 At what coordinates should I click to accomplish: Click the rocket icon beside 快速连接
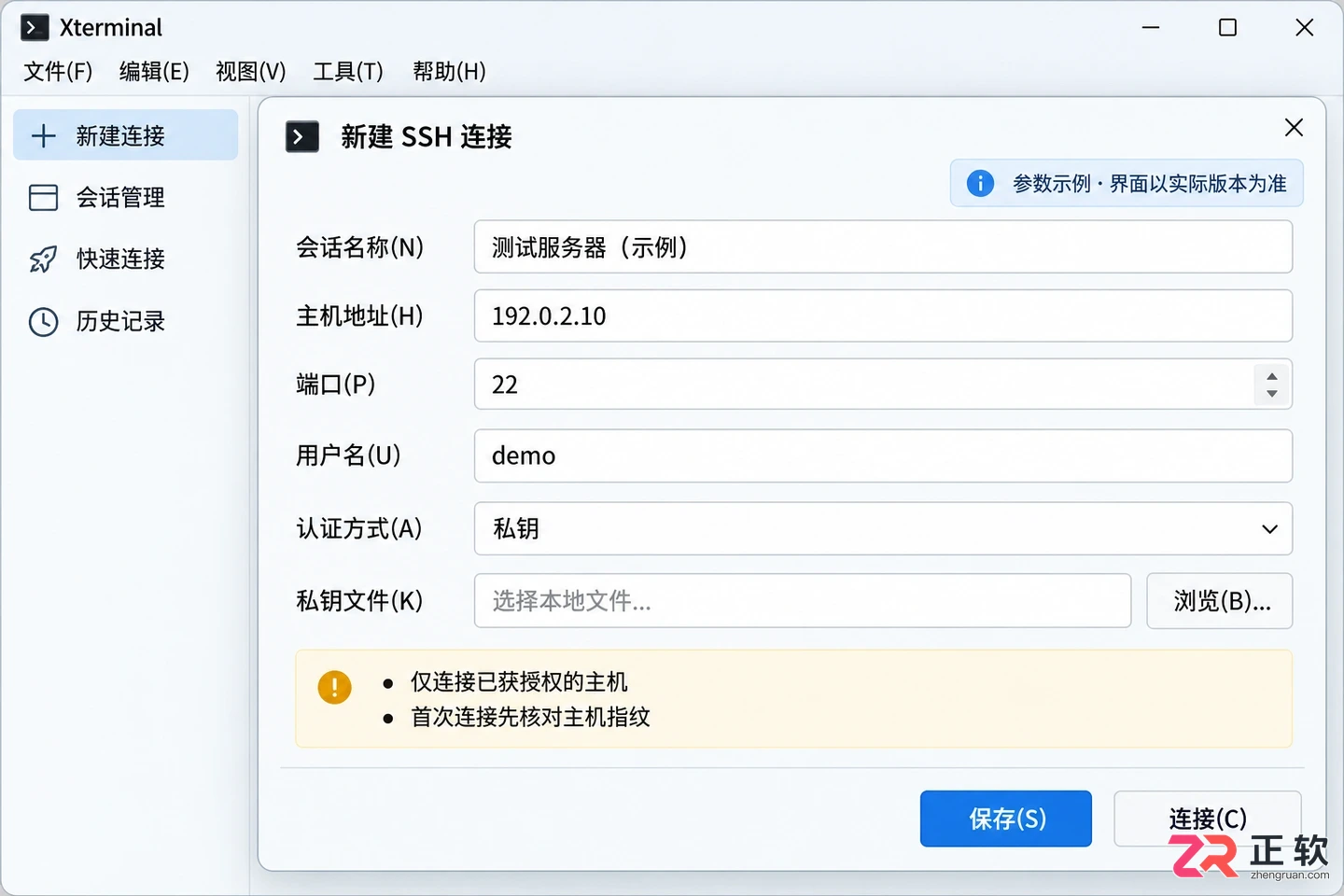click(x=44, y=259)
